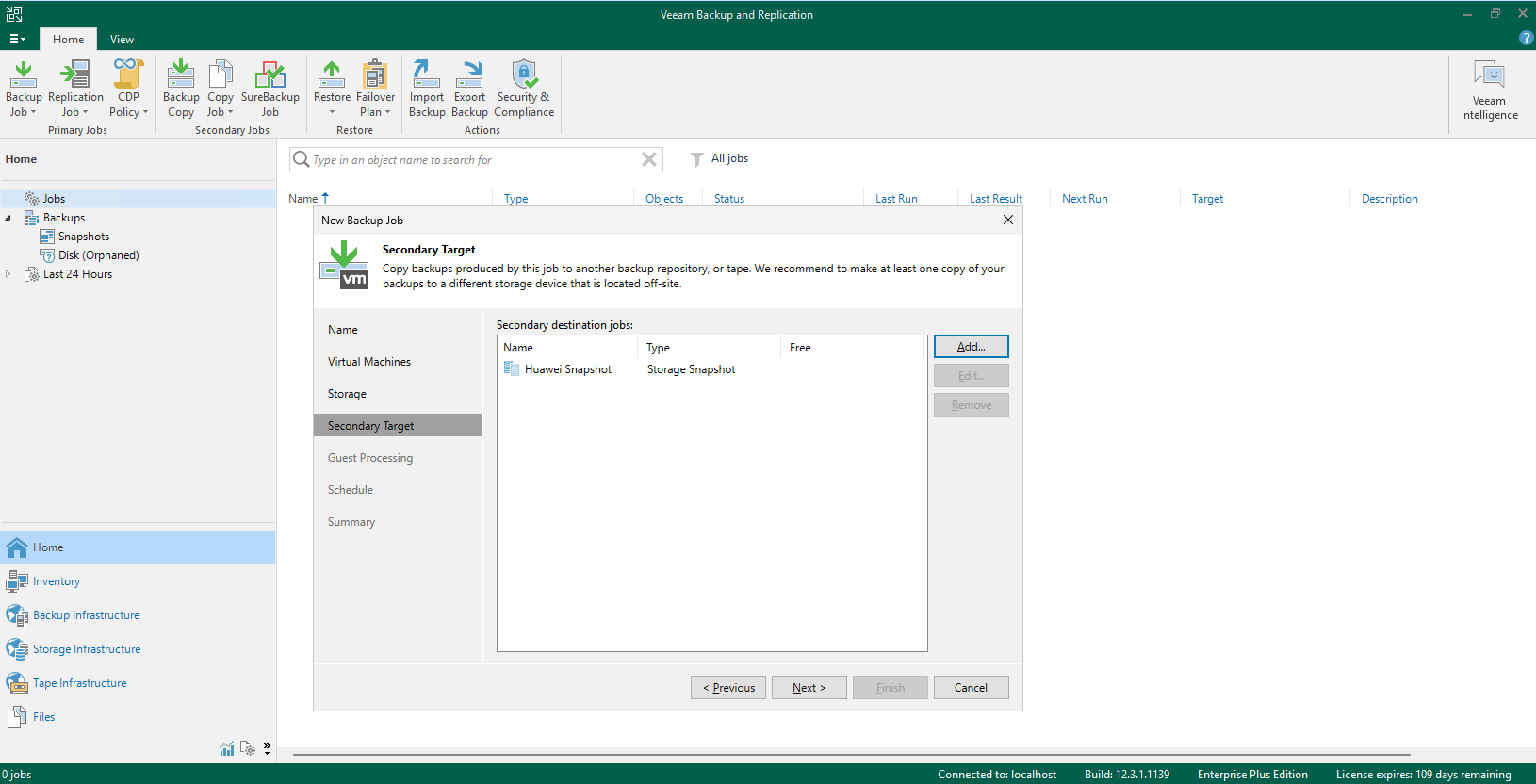The image size is (1536, 784).
Task: Focus the object name search field
Action: (x=476, y=160)
